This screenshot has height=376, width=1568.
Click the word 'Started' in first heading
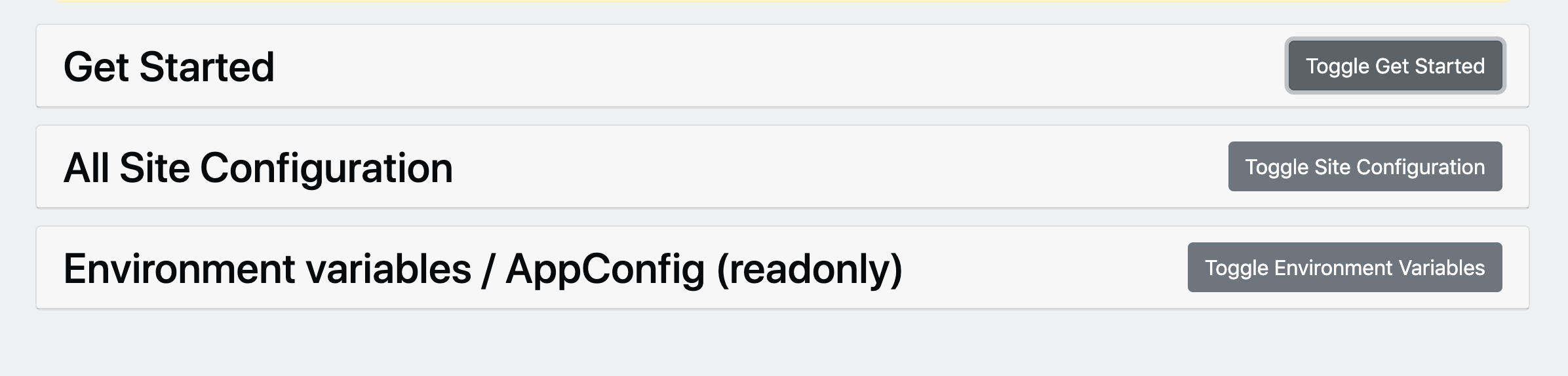[x=206, y=67]
